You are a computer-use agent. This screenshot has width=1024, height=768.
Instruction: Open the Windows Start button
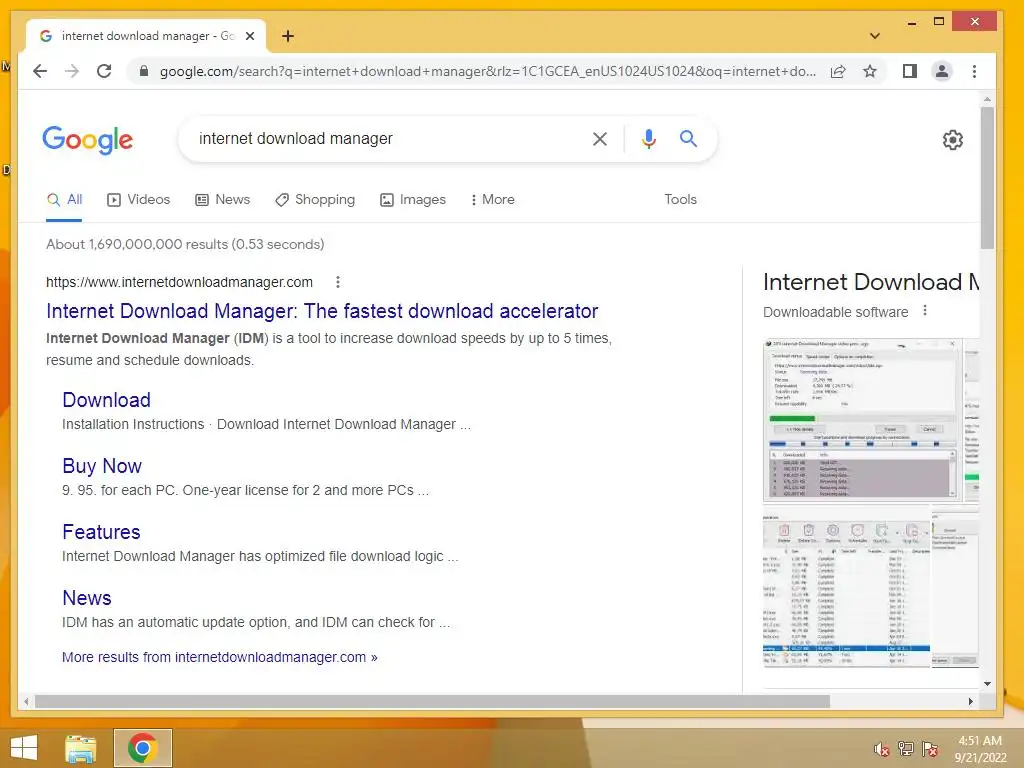pos(24,748)
